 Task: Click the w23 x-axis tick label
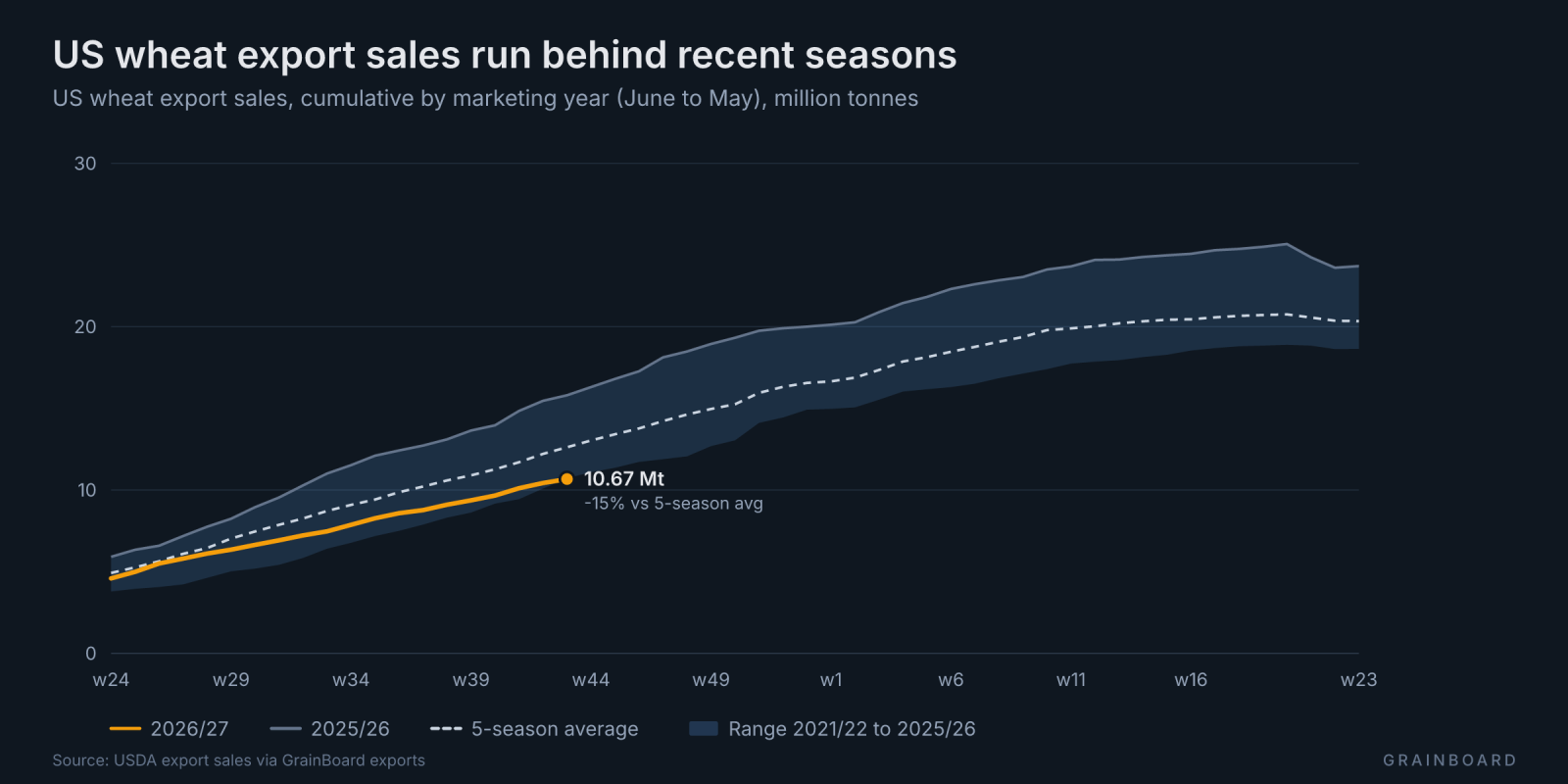[1358, 680]
